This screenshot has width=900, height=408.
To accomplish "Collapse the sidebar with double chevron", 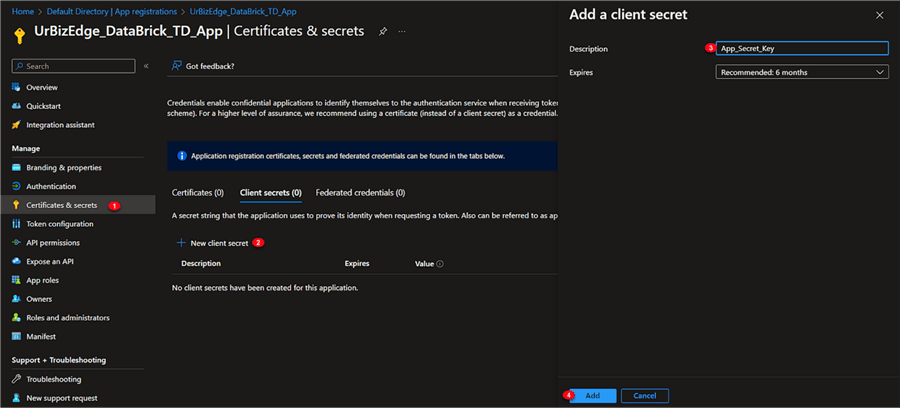I will point(146,66).
